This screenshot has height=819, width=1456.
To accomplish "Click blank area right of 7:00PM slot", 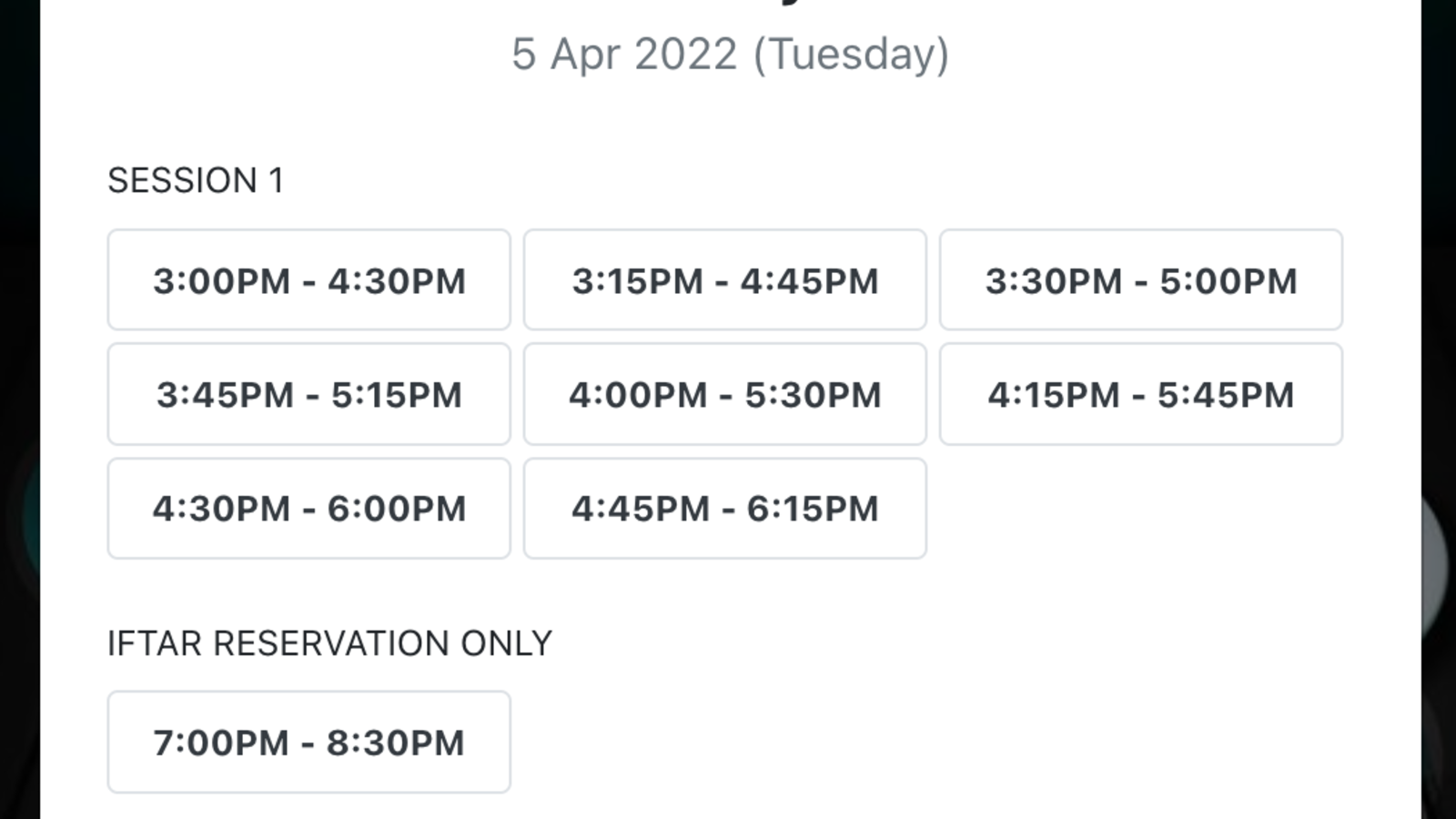I will 910,742.
